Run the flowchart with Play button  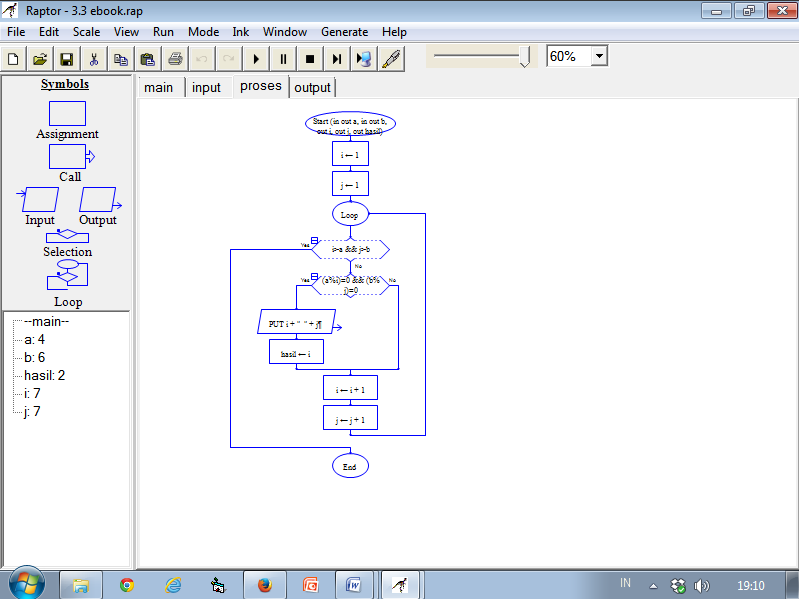click(x=256, y=59)
